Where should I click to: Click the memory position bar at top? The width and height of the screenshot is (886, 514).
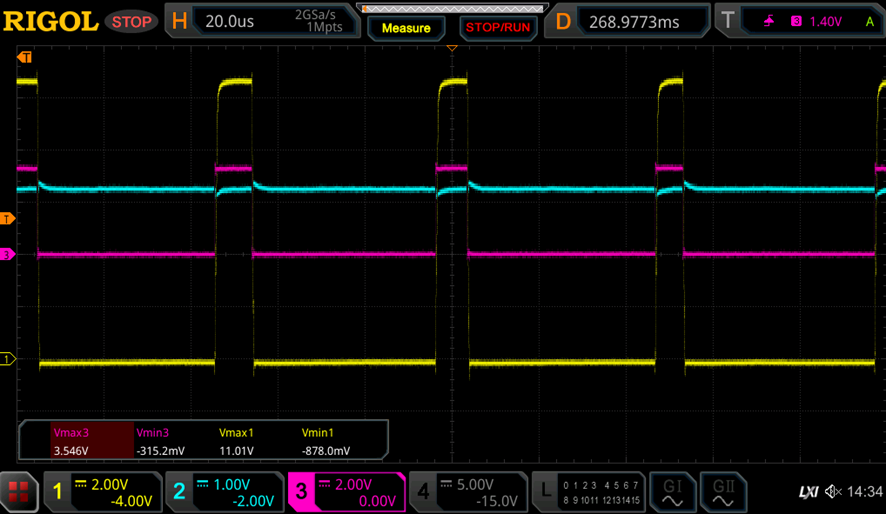tap(453, 8)
